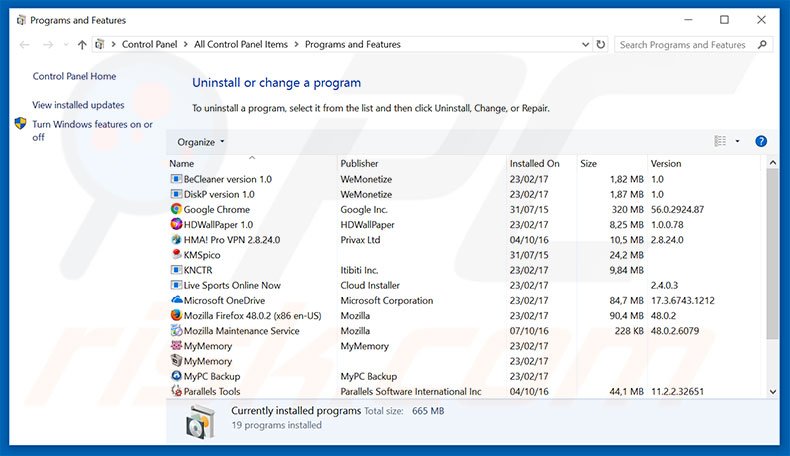Viewport: 790px width, 456px height.
Task: Select the Google Chrome icon in list
Action: coord(176,209)
